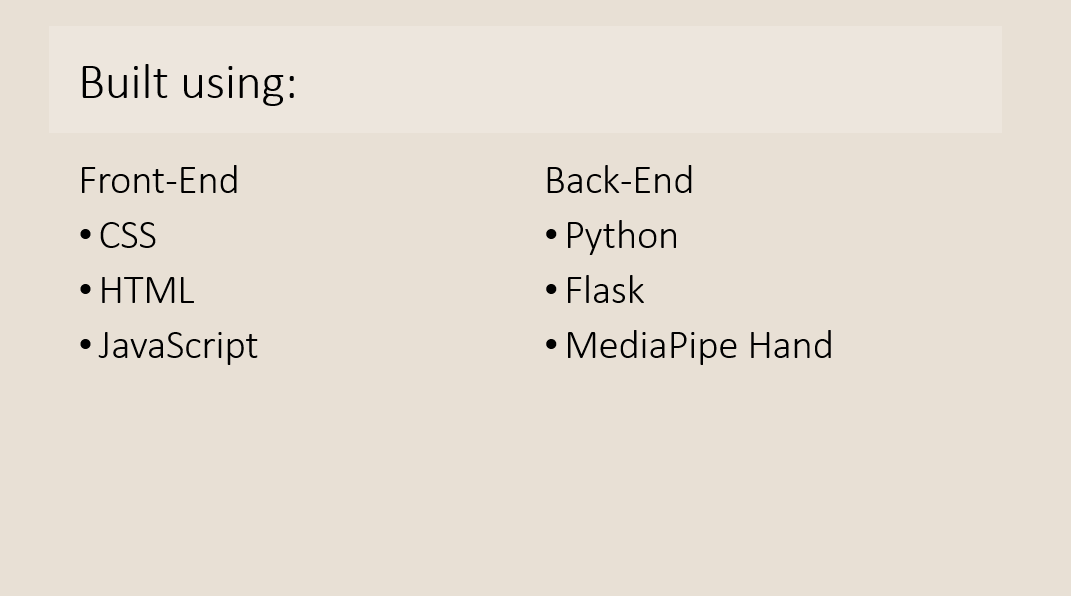Screen dimensions: 1071x596
Task: Select the Back-End column heading
Action: (619, 181)
